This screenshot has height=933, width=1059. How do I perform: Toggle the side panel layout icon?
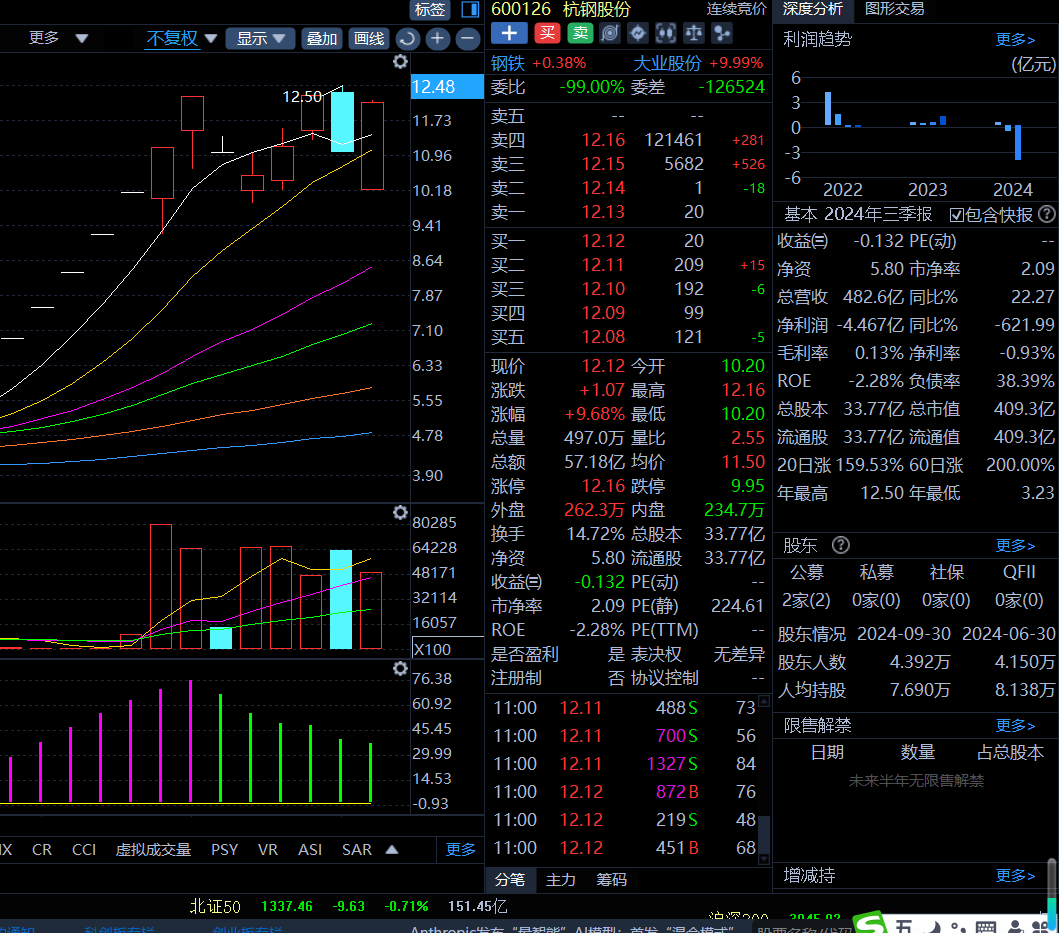(x=470, y=9)
